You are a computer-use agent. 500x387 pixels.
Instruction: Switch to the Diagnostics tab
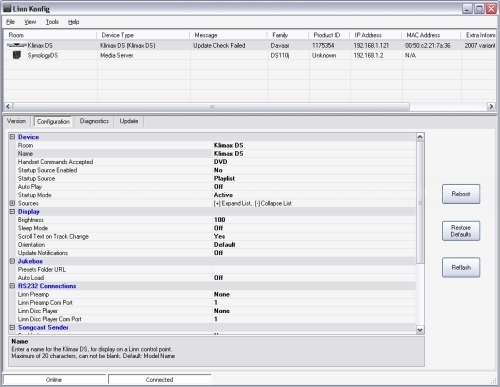coord(94,121)
